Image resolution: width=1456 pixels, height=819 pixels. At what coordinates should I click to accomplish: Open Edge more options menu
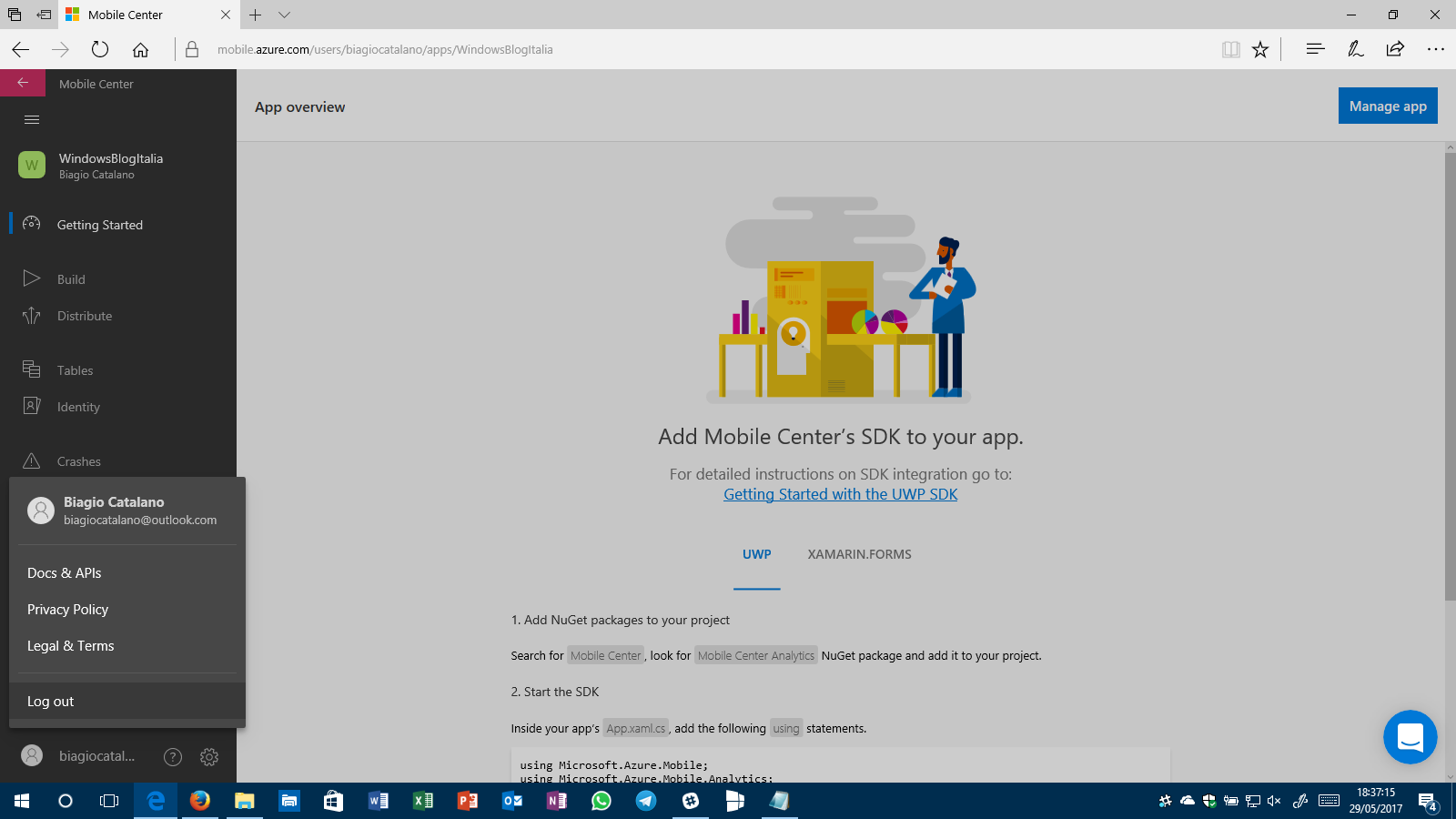[x=1436, y=49]
